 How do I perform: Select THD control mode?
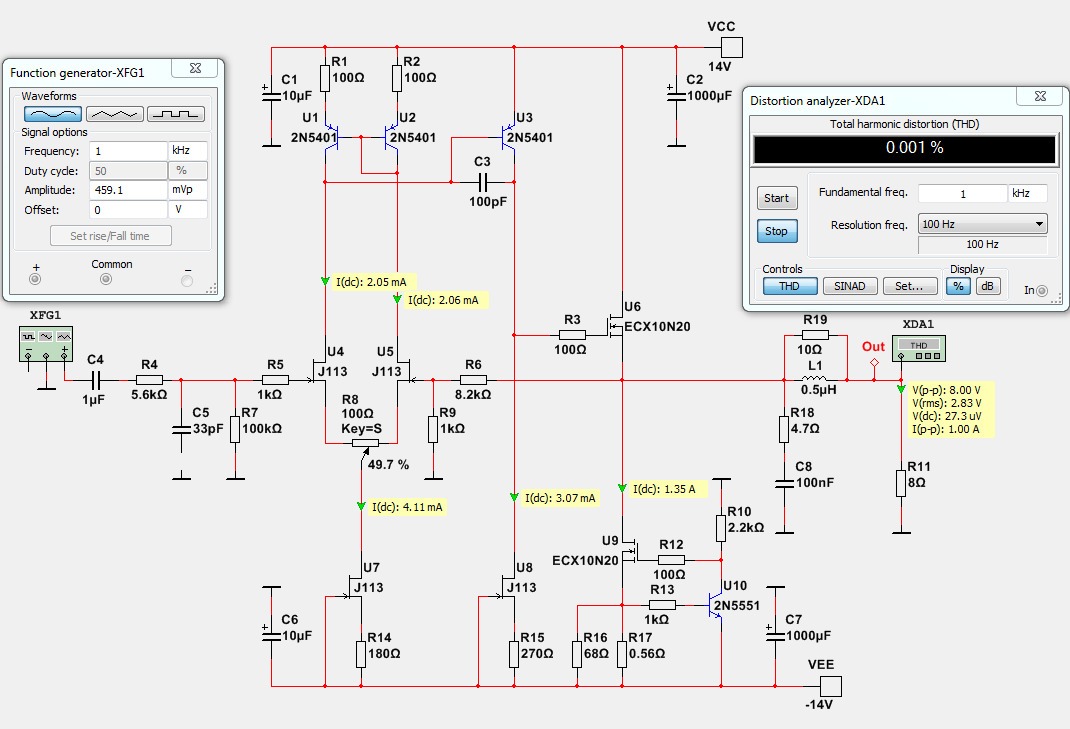[790, 286]
